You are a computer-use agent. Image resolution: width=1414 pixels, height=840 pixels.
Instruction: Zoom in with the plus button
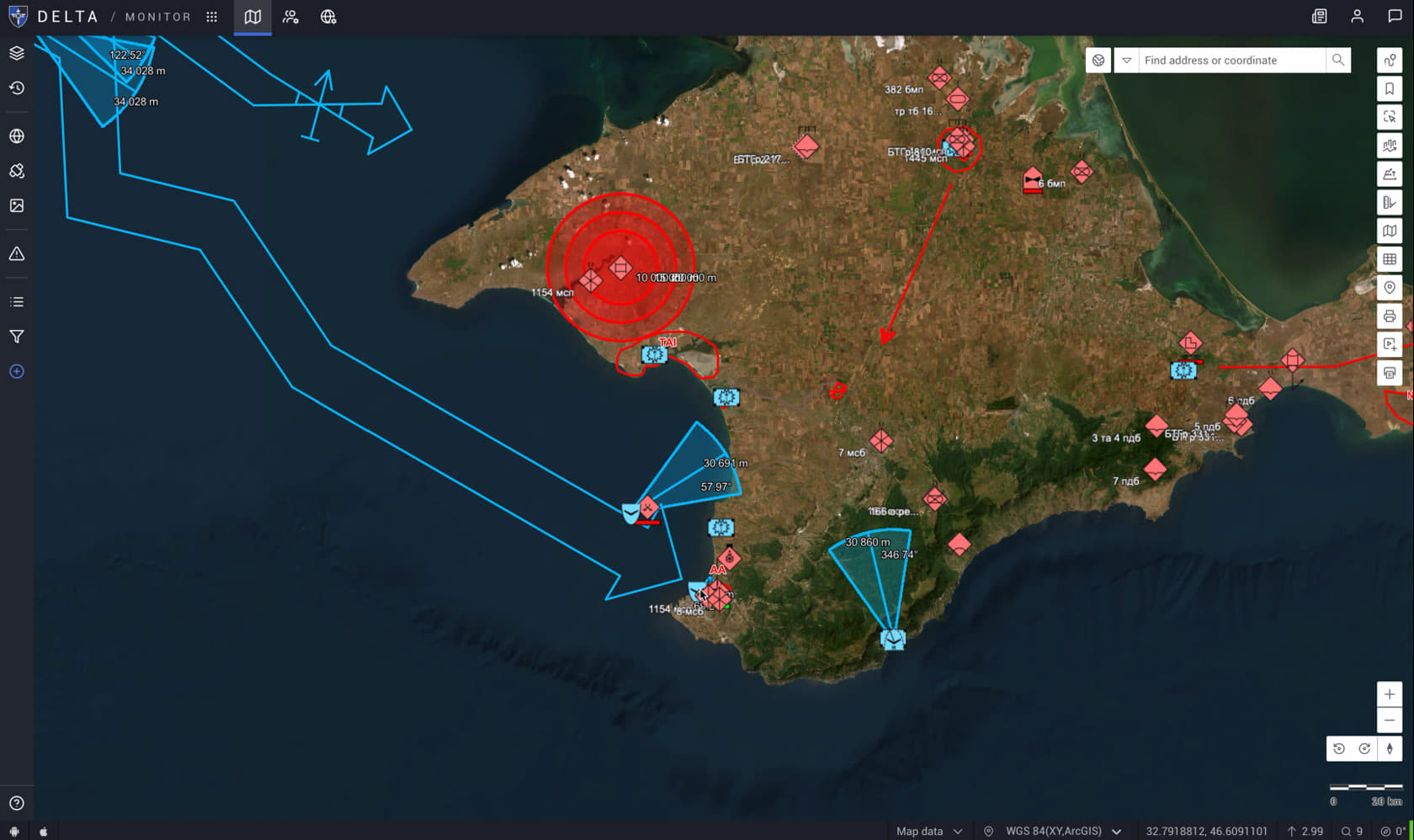1390,694
